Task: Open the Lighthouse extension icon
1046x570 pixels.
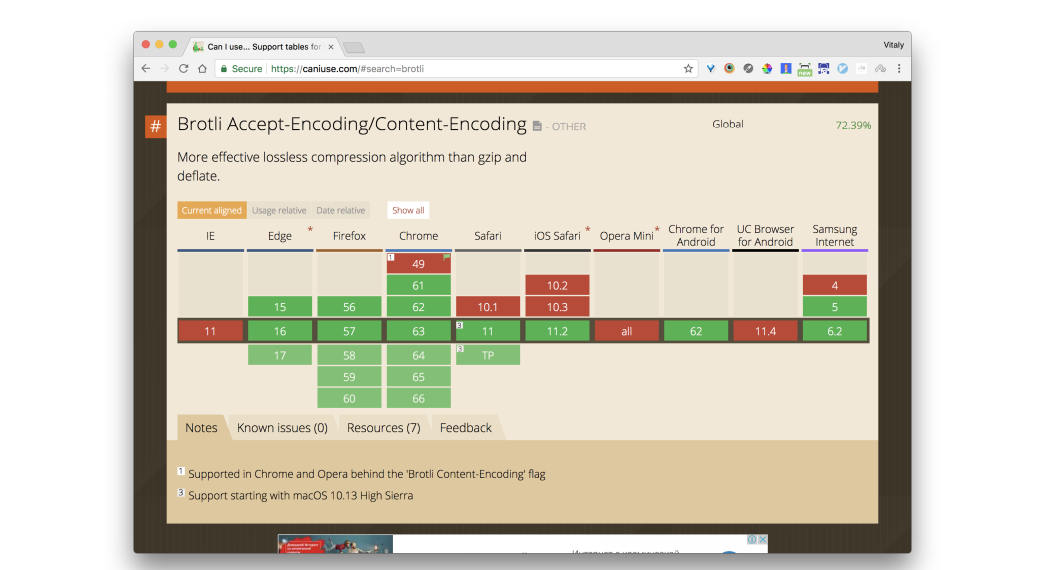Action: (786, 69)
